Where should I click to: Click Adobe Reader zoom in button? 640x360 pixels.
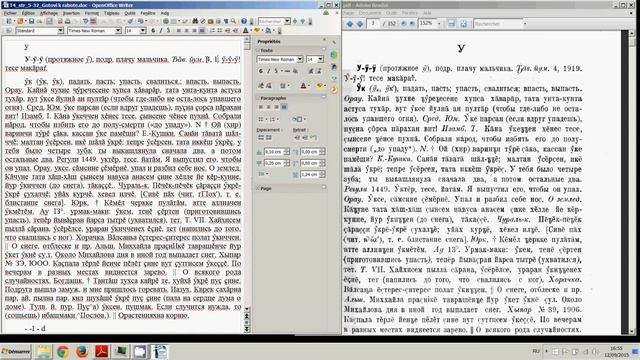click(412, 24)
